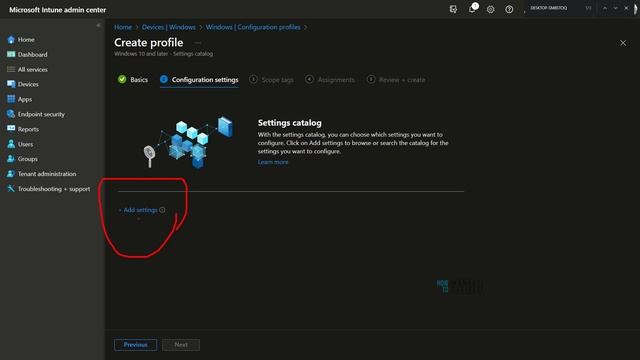Click the Apps grid icon

point(11,99)
